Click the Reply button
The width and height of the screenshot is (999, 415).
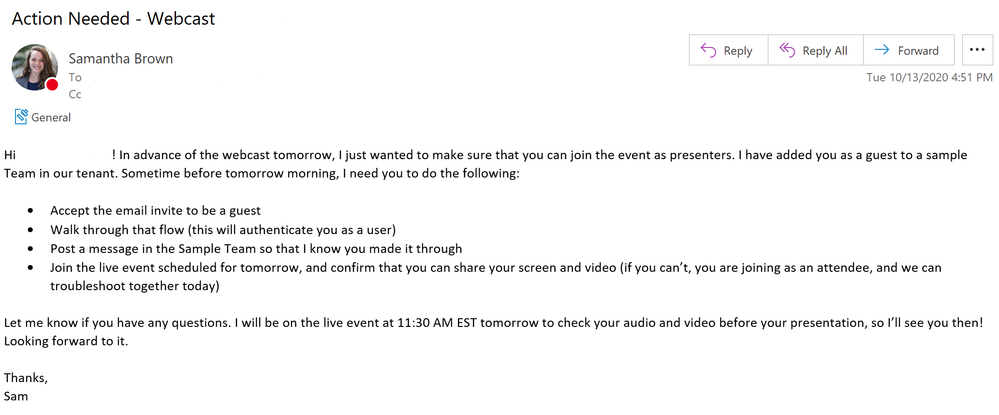728,50
